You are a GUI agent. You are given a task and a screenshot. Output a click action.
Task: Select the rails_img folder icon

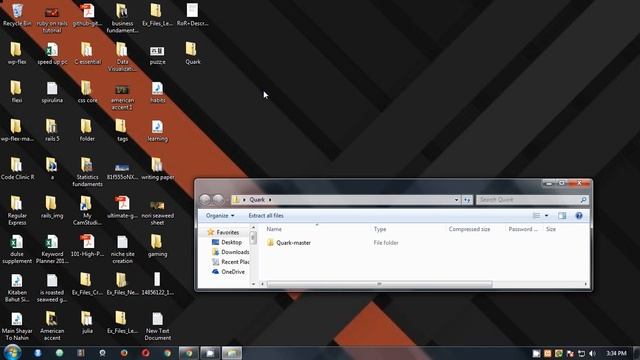tap(52, 207)
